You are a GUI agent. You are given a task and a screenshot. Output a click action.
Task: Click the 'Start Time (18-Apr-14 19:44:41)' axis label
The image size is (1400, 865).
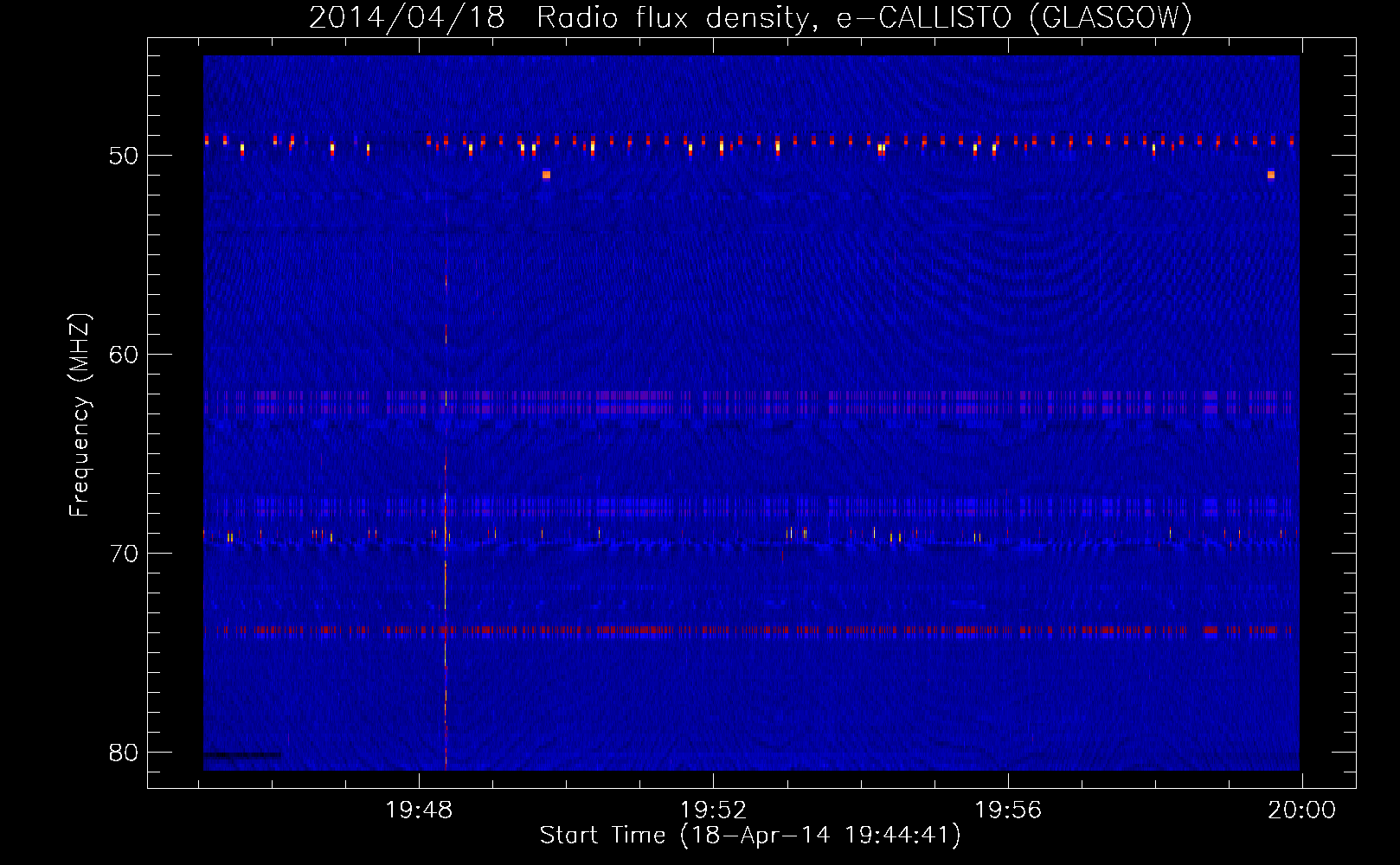750,836
